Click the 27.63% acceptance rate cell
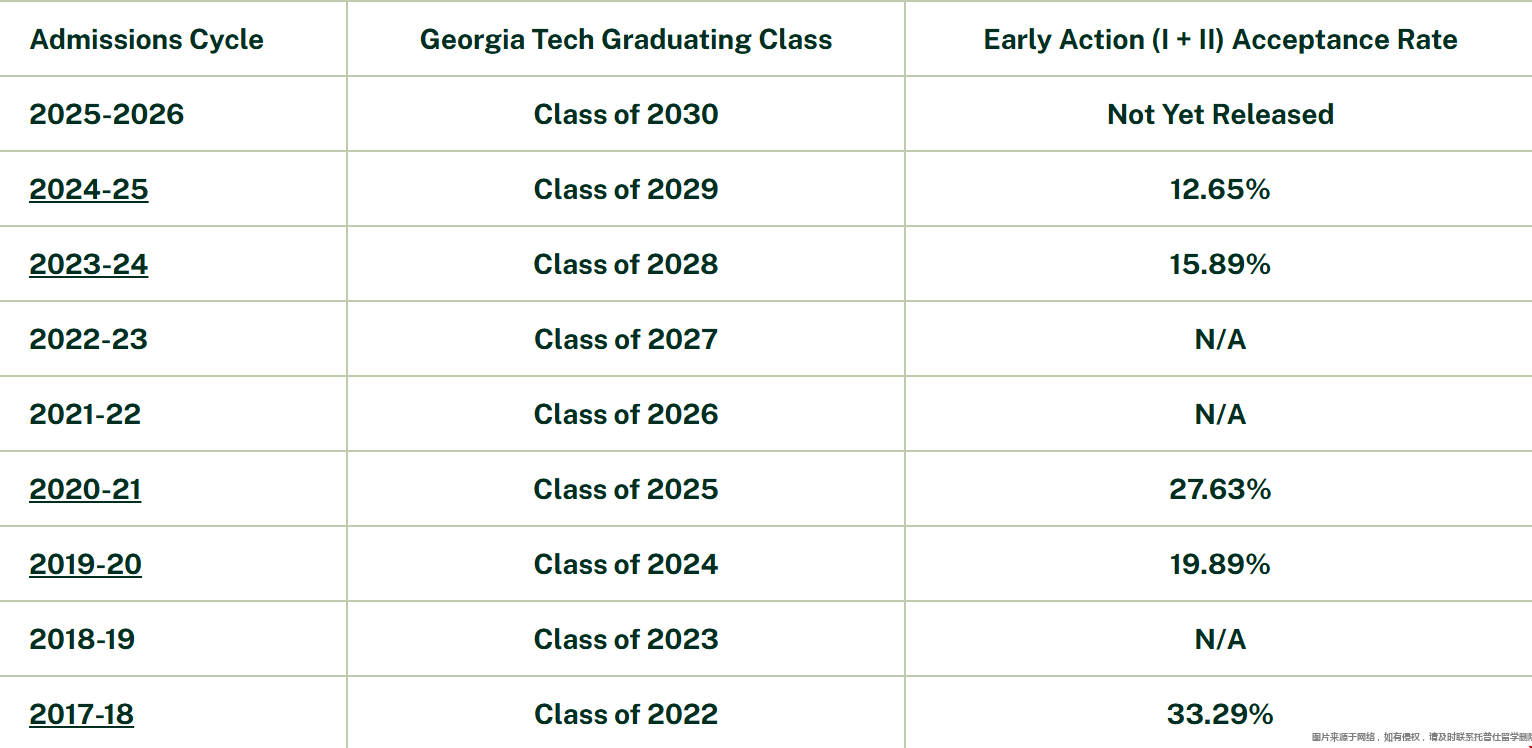Image resolution: width=1532 pixels, height=748 pixels. [x=1220, y=490]
